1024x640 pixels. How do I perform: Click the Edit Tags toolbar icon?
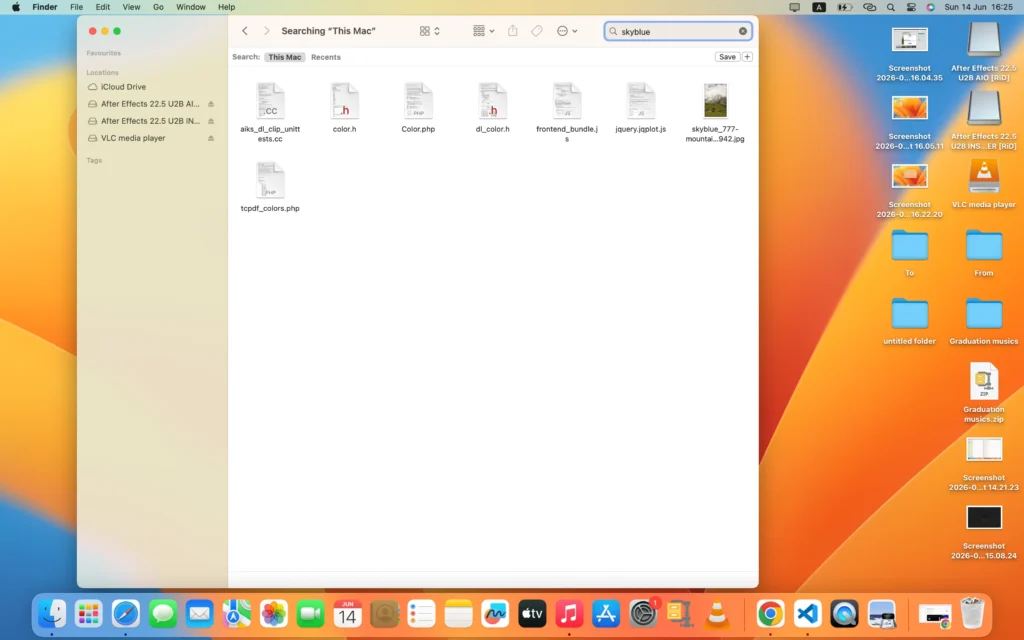point(537,31)
